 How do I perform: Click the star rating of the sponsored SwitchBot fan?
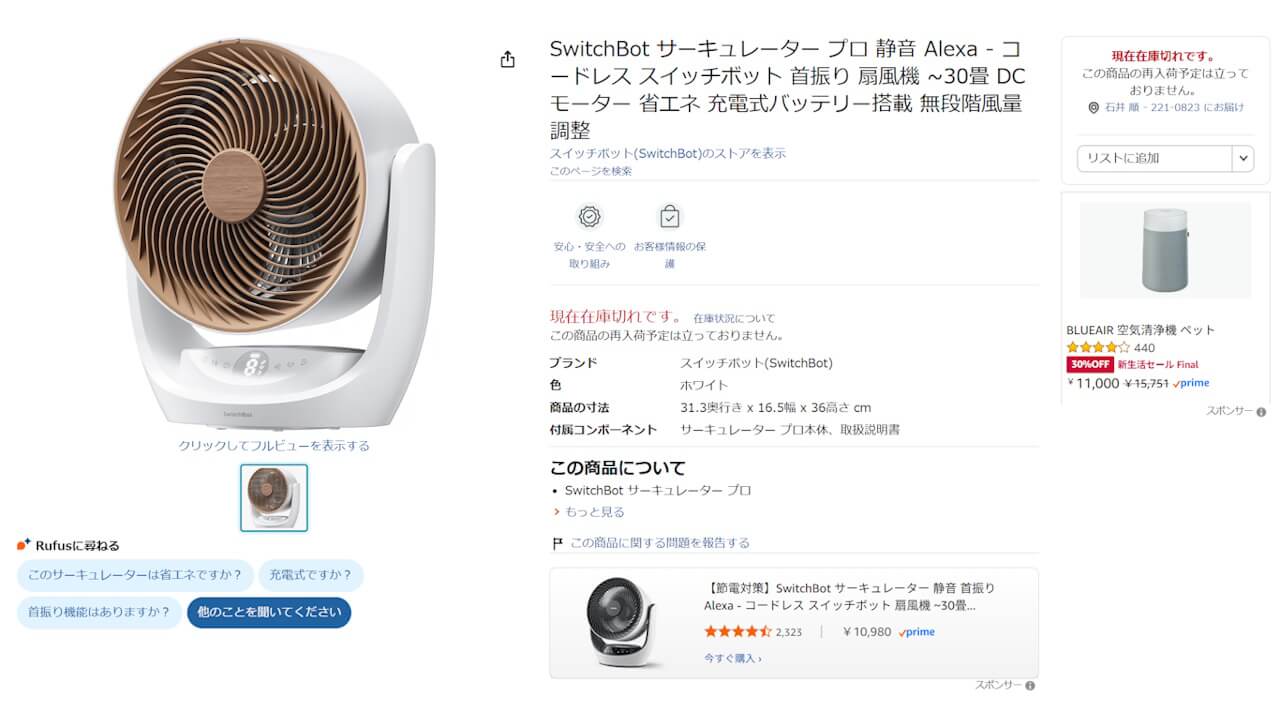(x=738, y=632)
